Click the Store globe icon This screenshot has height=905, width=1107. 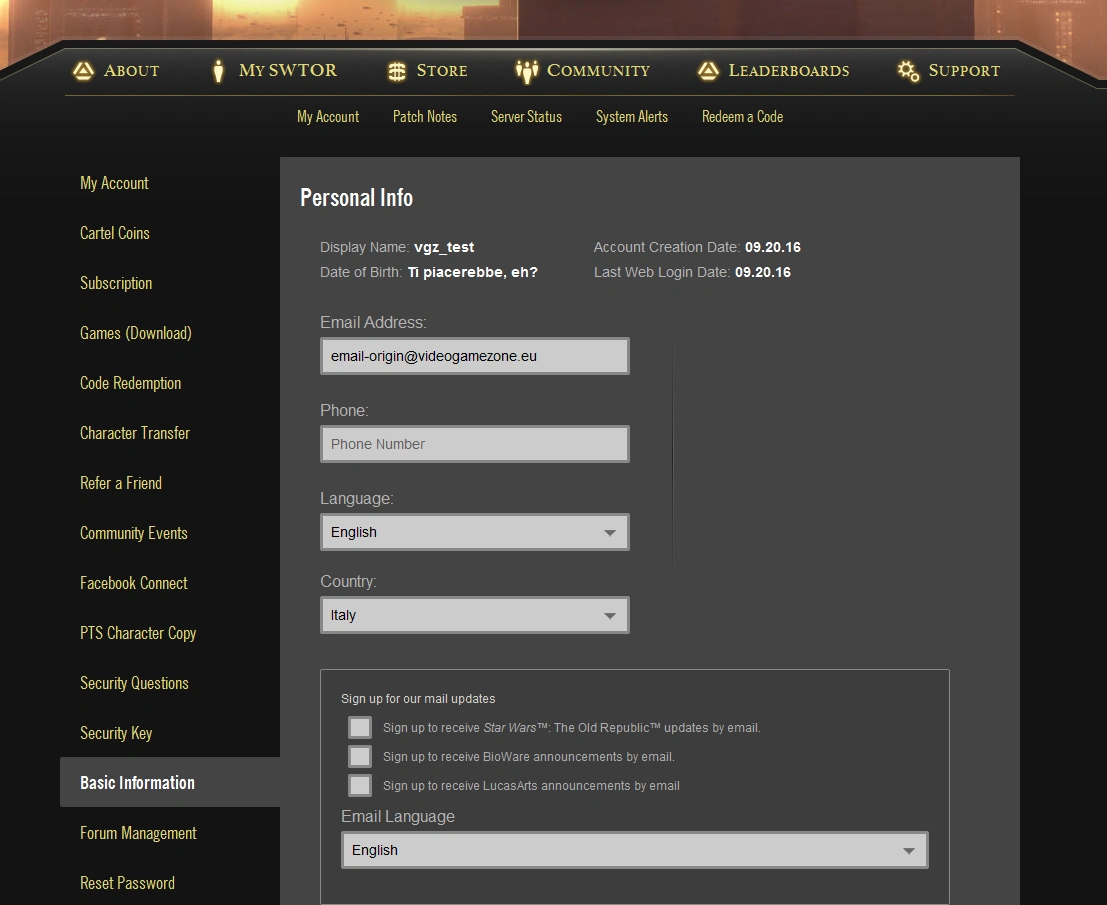pos(397,71)
